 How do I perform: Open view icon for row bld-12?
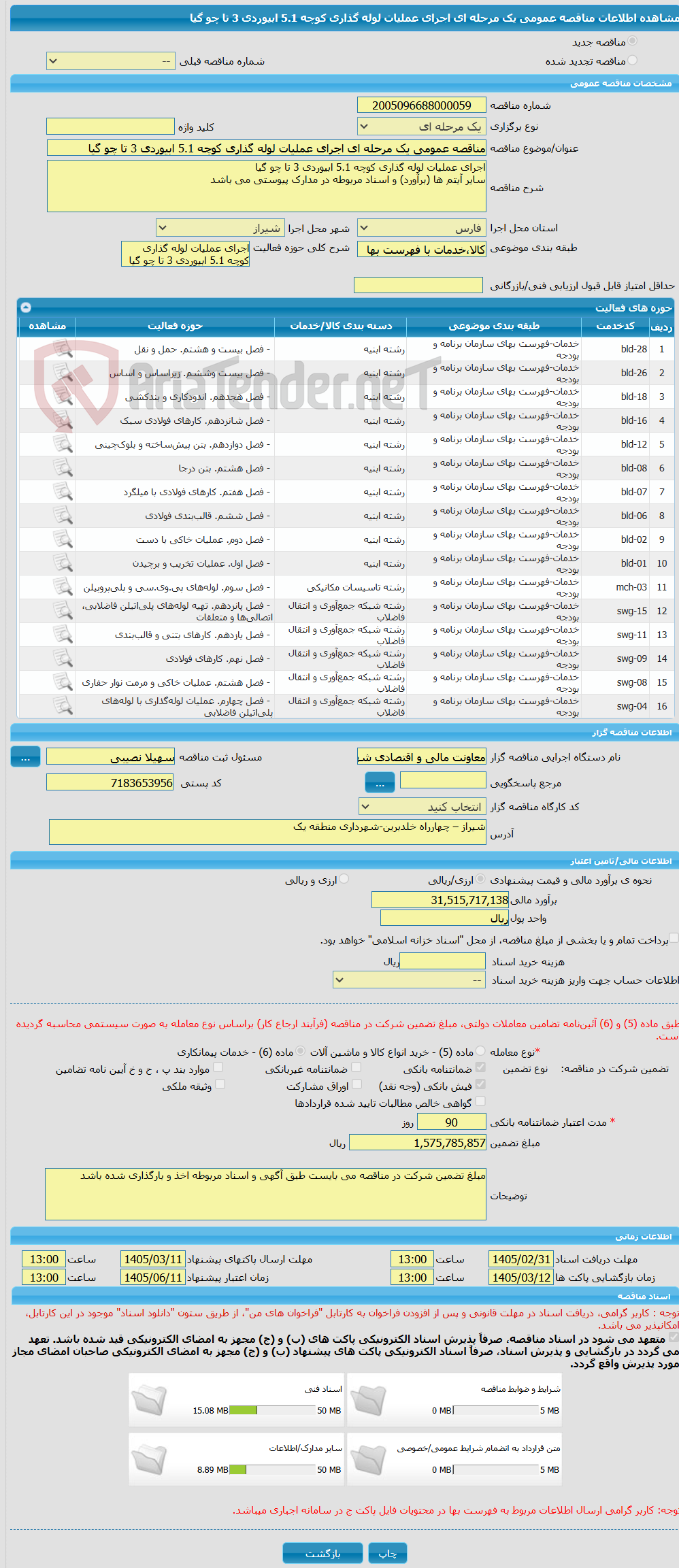[x=63, y=444]
